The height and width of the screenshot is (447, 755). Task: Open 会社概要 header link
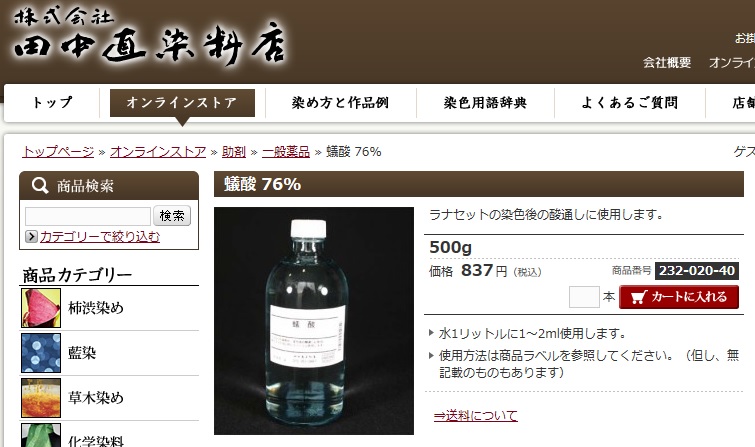pyautogui.click(x=667, y=62)
